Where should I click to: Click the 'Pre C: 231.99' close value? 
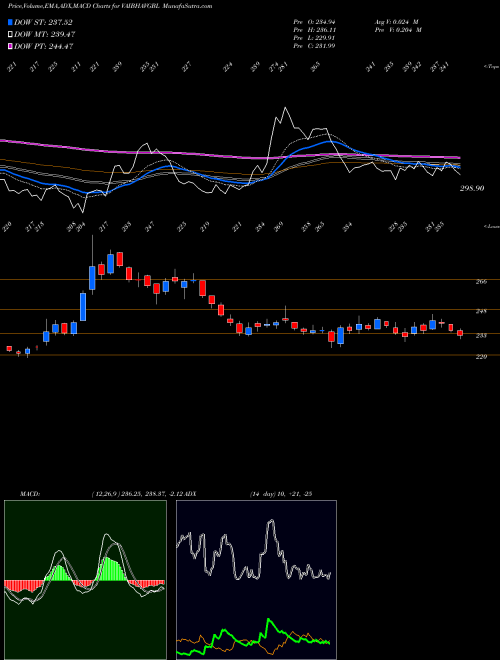(314, 46)
